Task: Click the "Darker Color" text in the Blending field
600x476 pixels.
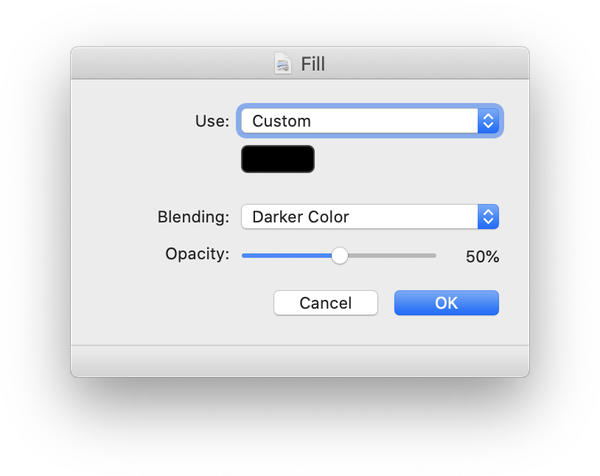Action: click(300, 216)
